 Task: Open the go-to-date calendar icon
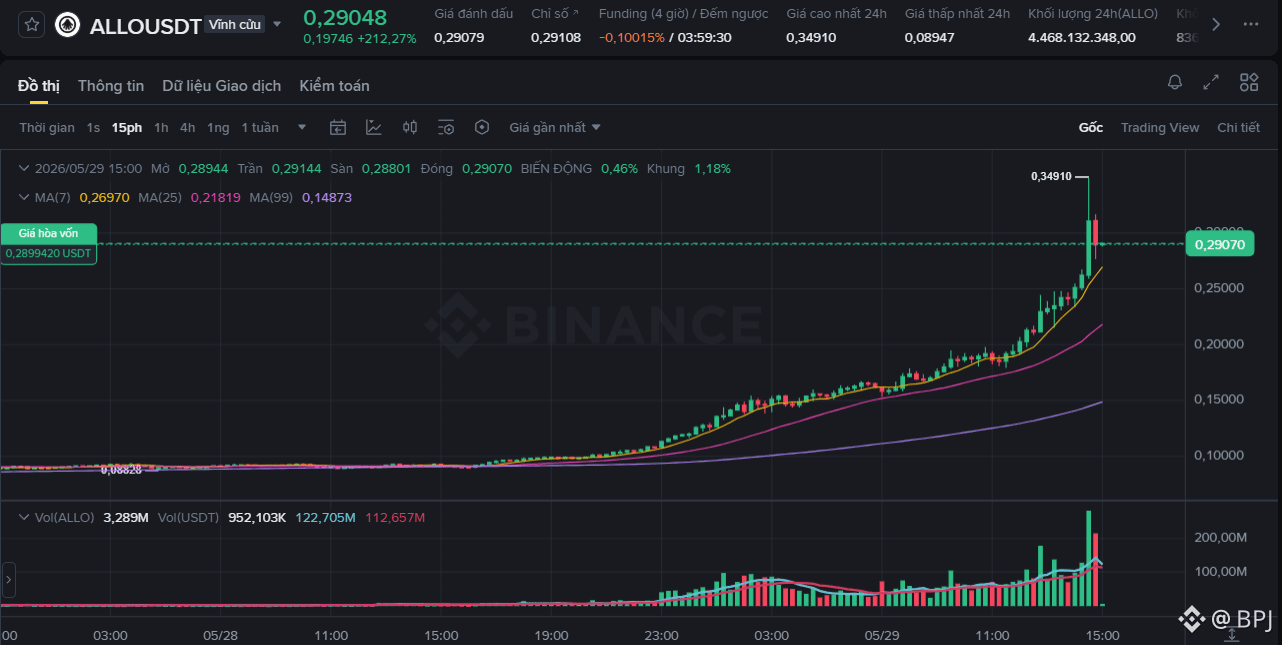[x=338, y=127]
